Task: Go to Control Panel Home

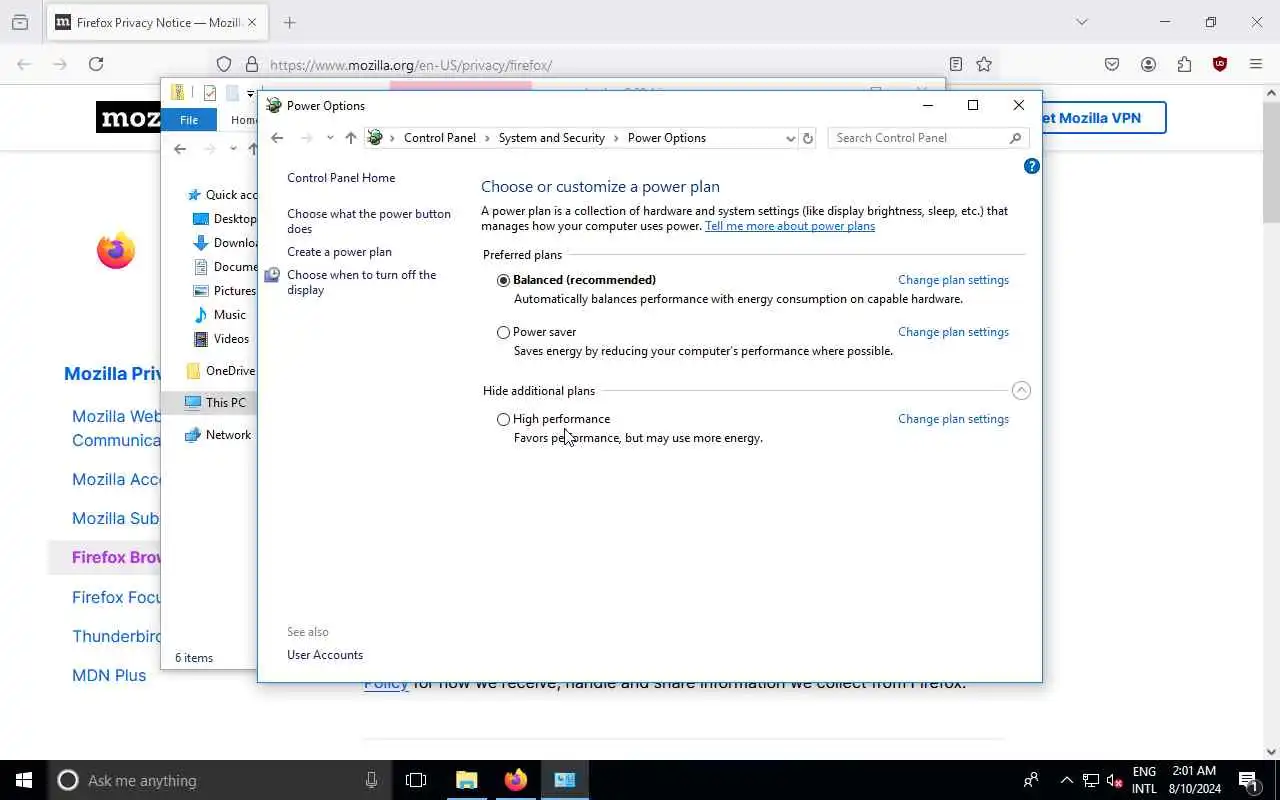Action: point(341,178)
